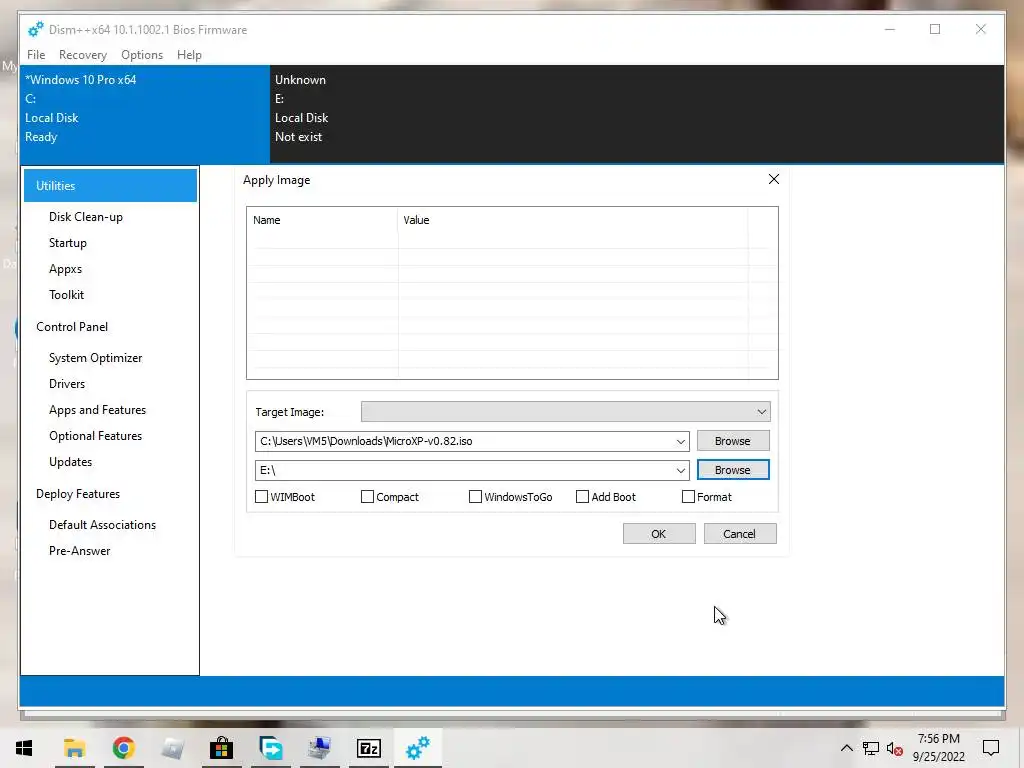Image resolution: width=1024 pixels, height=768 pixels.
Task: Open the network status tray icon
Action: pos(871,748)
